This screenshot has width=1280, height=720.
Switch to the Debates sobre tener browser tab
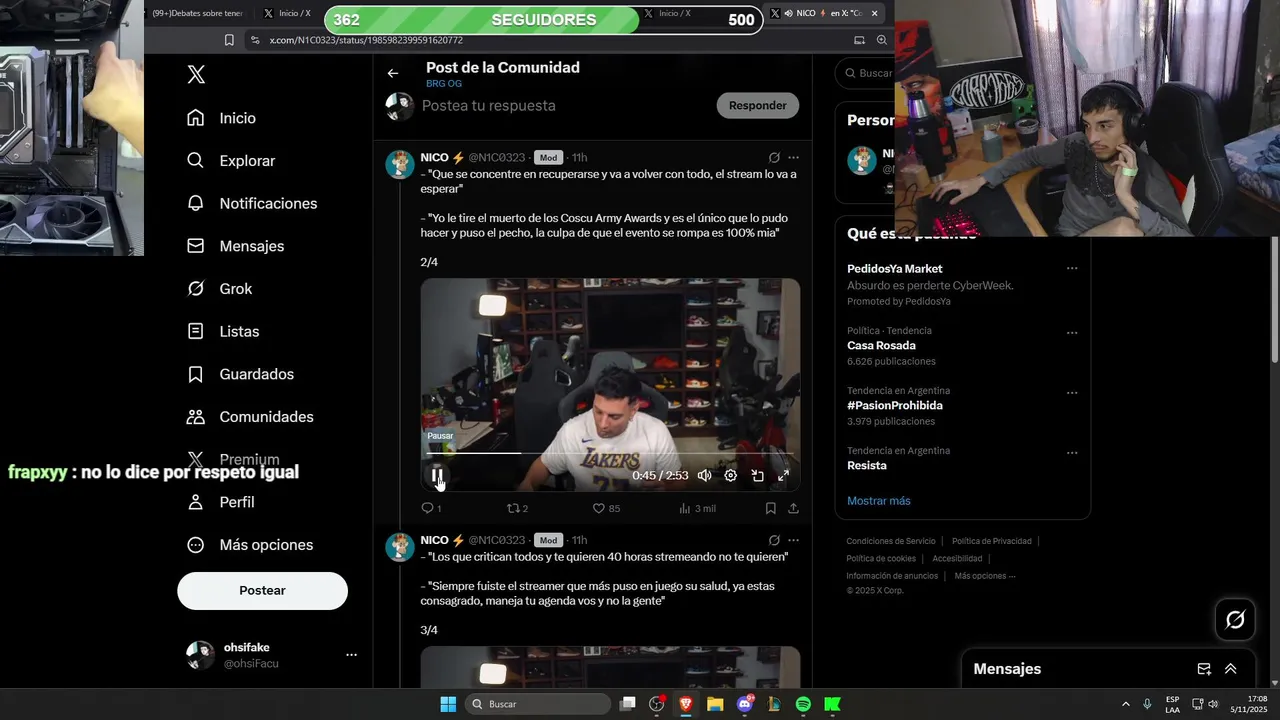(x=197, y=13)
